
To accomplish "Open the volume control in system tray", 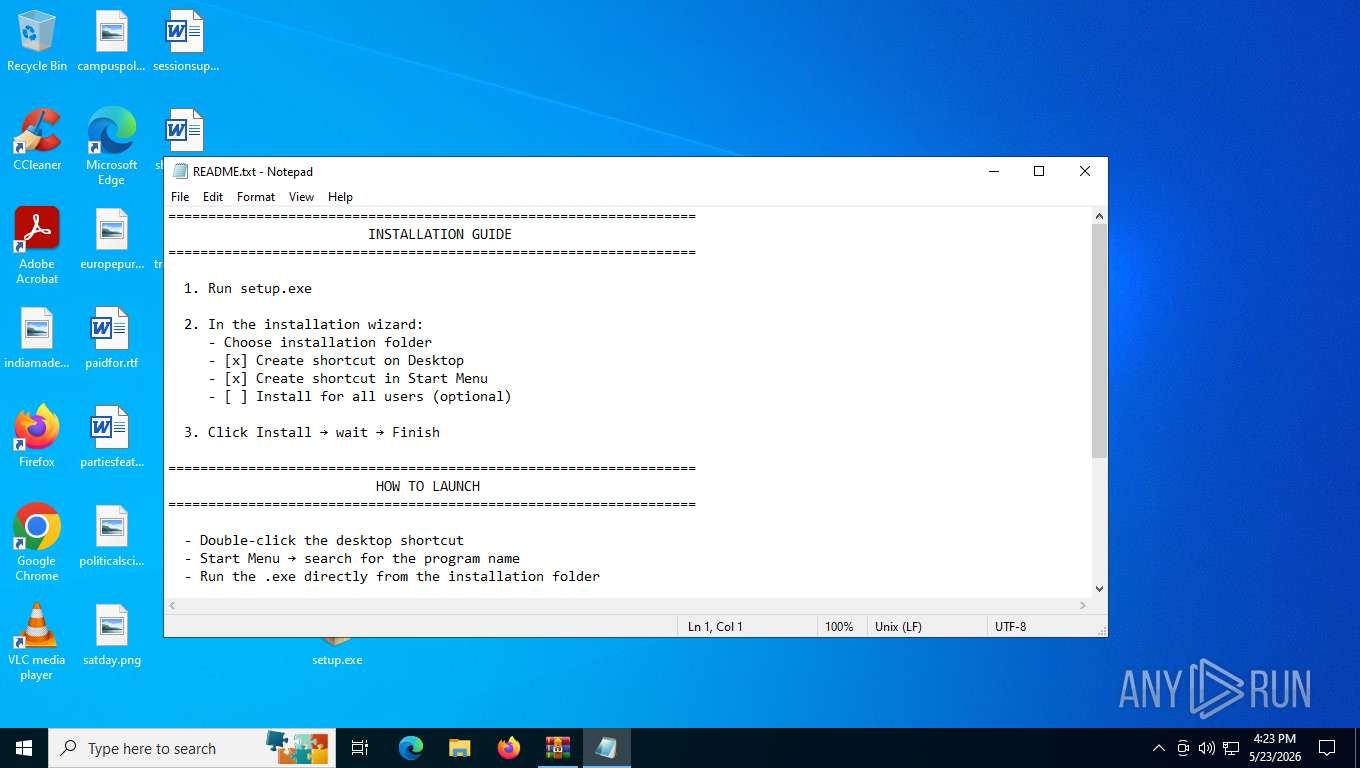I will pyautogui.click(x=1207, y=748).
